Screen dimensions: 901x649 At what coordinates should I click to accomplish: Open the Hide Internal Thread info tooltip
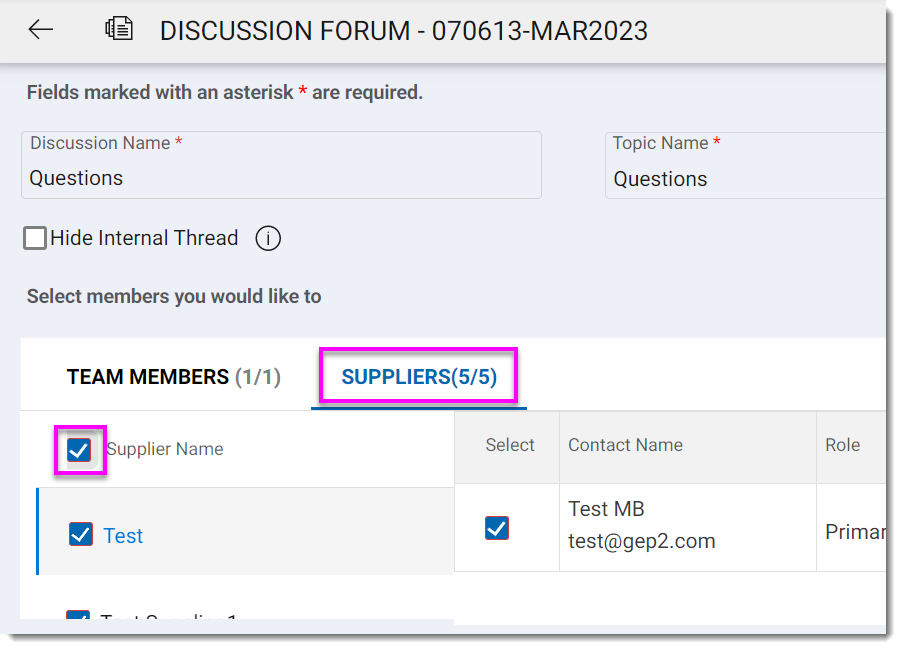[268, 238]
